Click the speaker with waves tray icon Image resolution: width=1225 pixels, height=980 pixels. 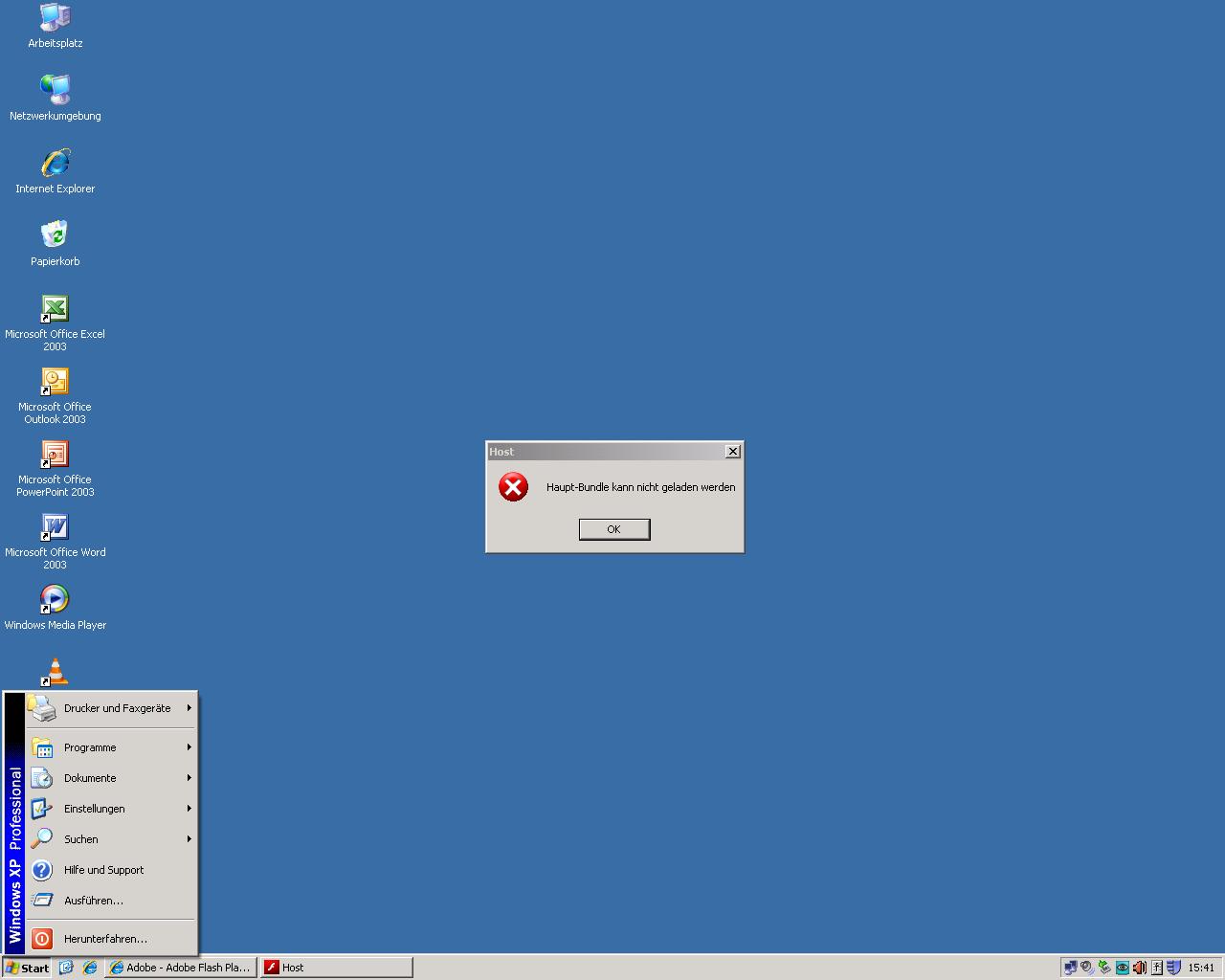(x=1087, y=968)
